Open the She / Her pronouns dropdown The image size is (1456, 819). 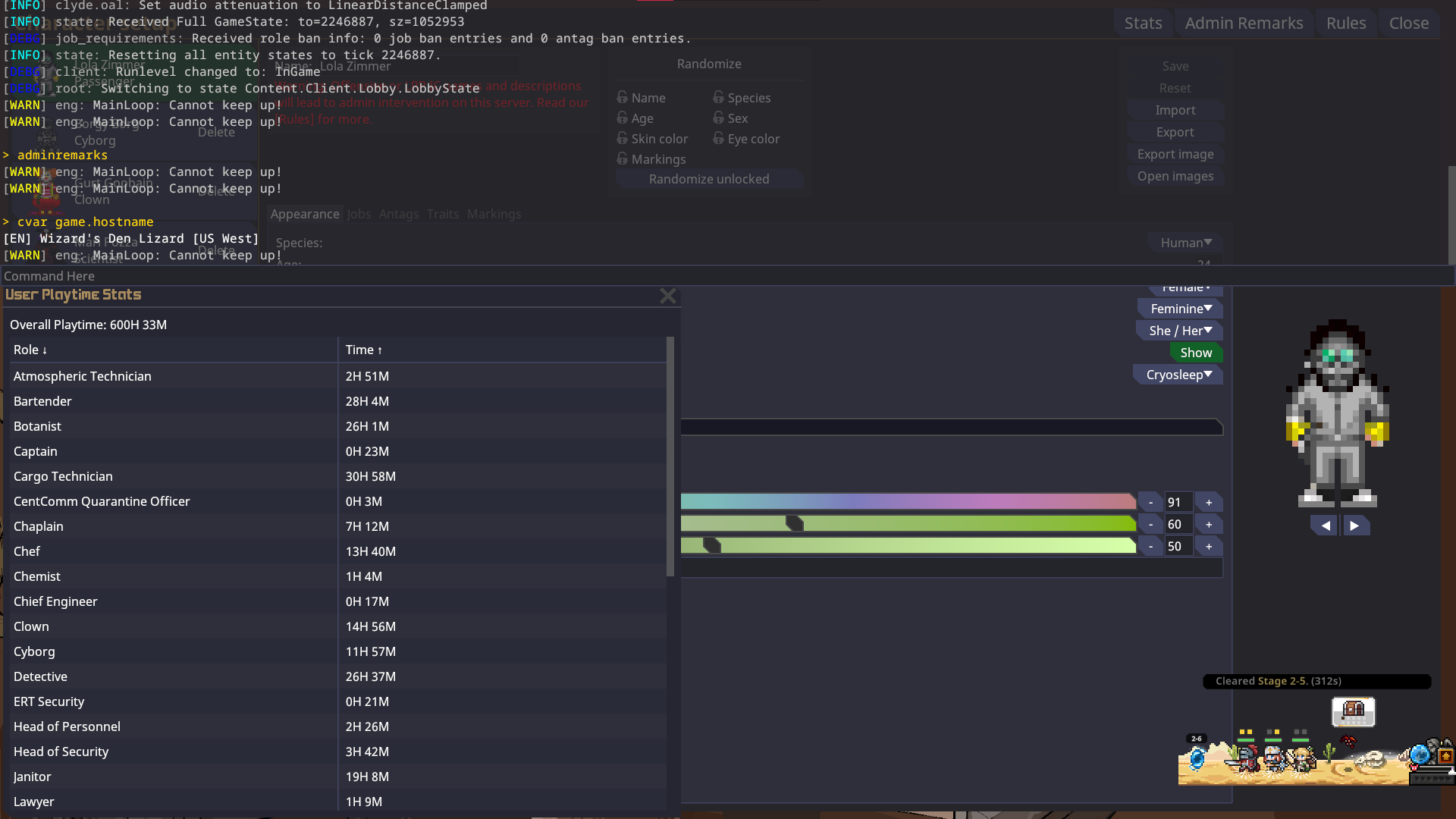[1179, 331]
